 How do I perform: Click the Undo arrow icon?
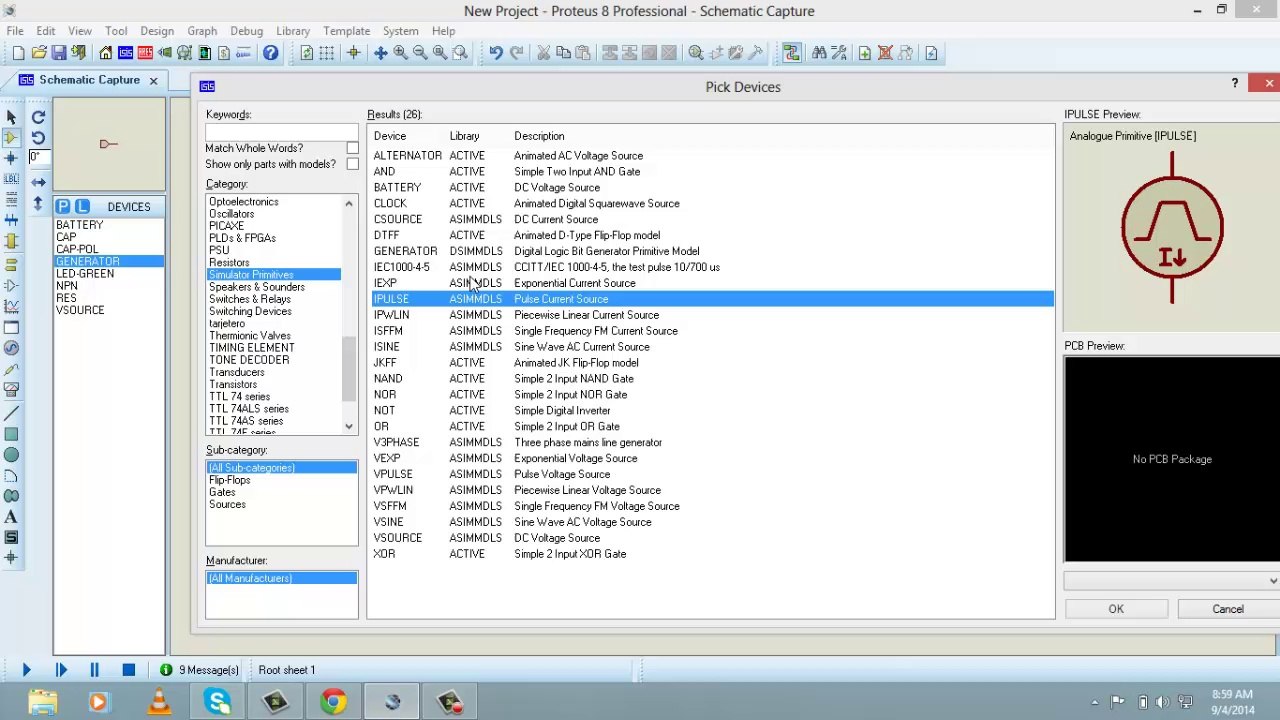pos(495,53)
